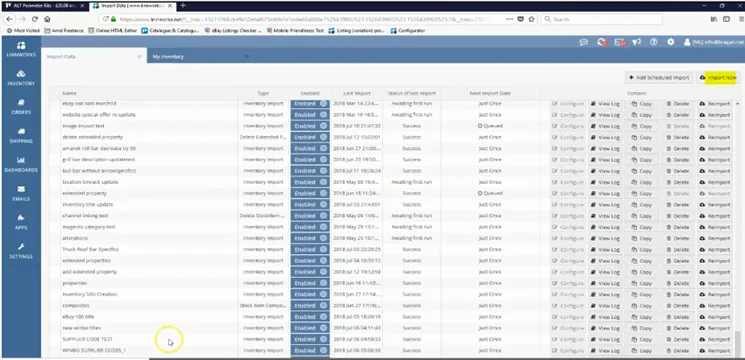Viewport: 745px width, 360px height.
Task: Open the help question mark icon
Action: tap(654, 42)
